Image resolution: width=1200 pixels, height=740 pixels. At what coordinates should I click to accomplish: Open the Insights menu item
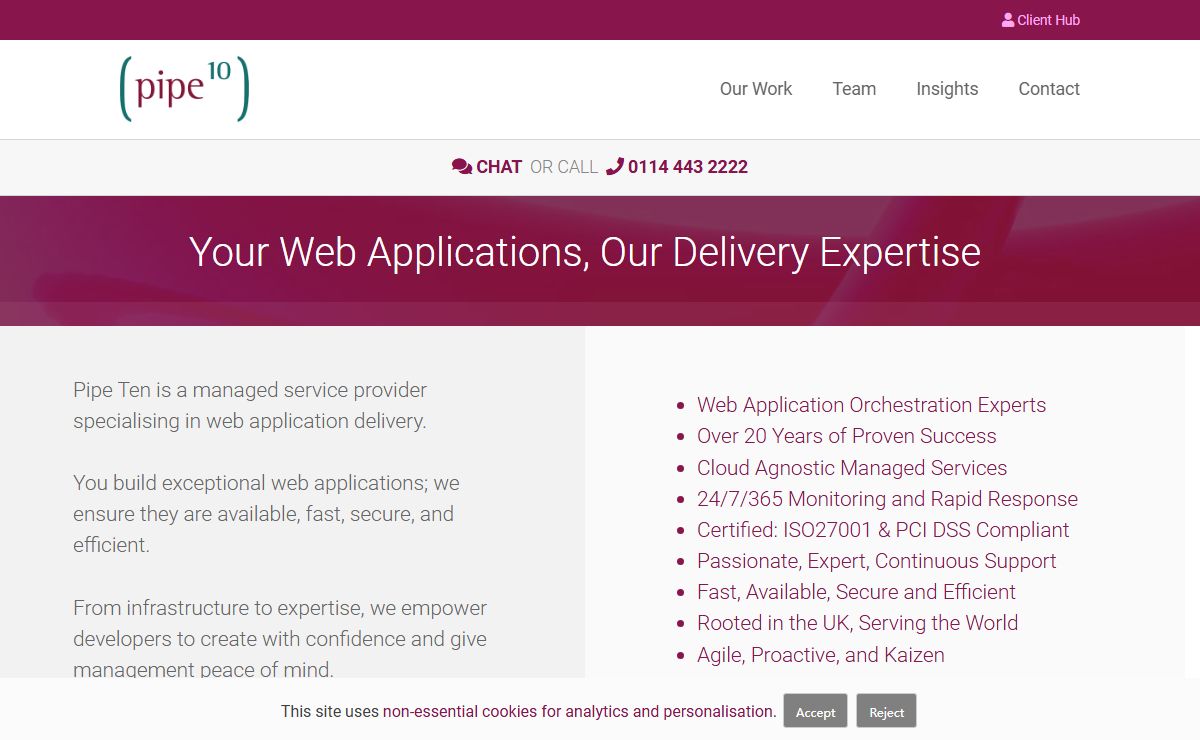click(x=947, y=89)
